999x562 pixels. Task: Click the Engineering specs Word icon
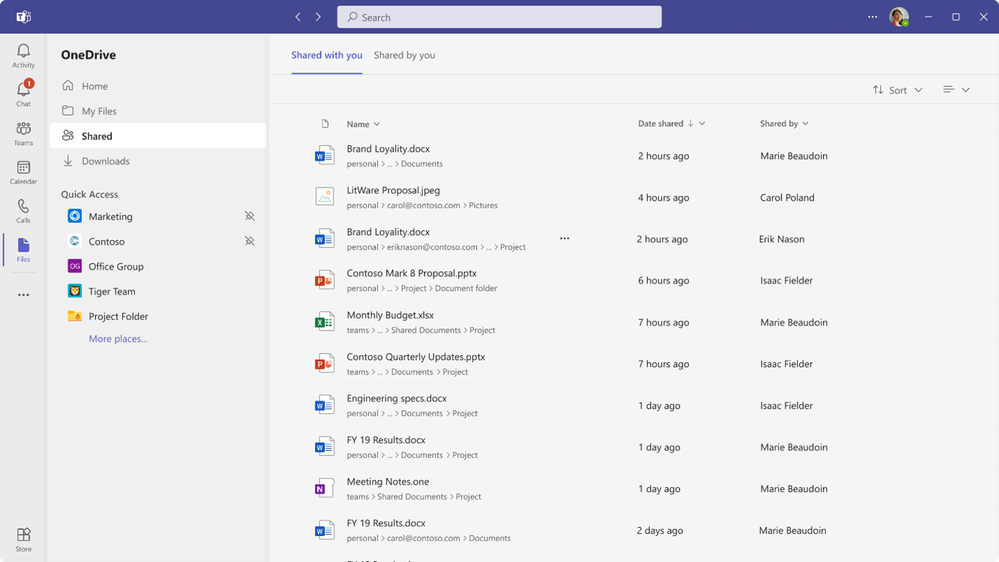324,405
